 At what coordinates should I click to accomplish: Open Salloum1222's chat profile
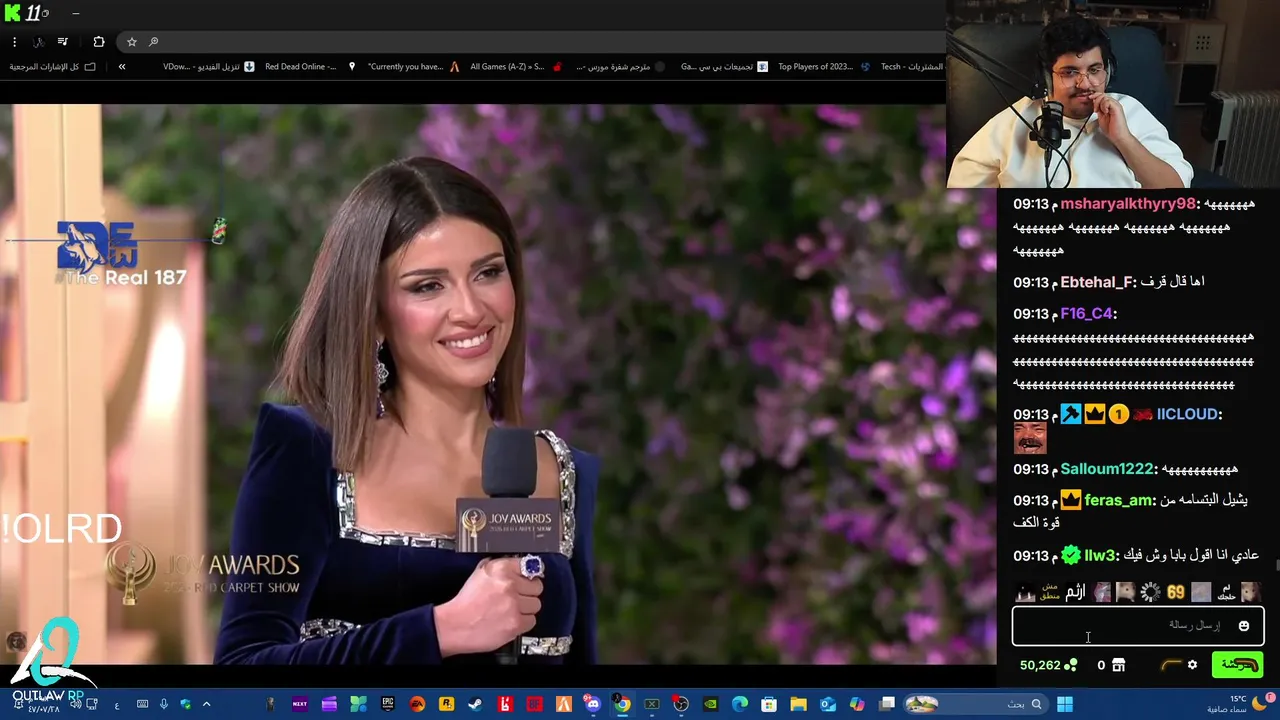[x=1107, y=469]
